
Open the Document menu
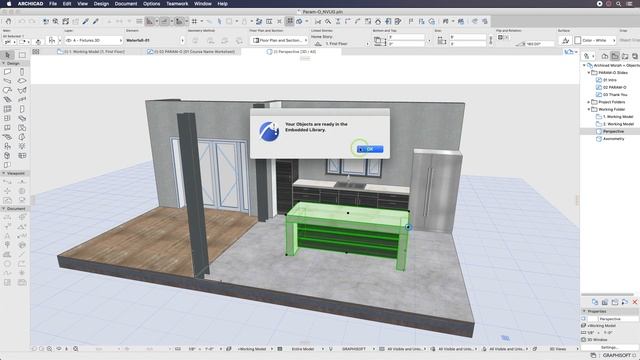pos(126,4)
